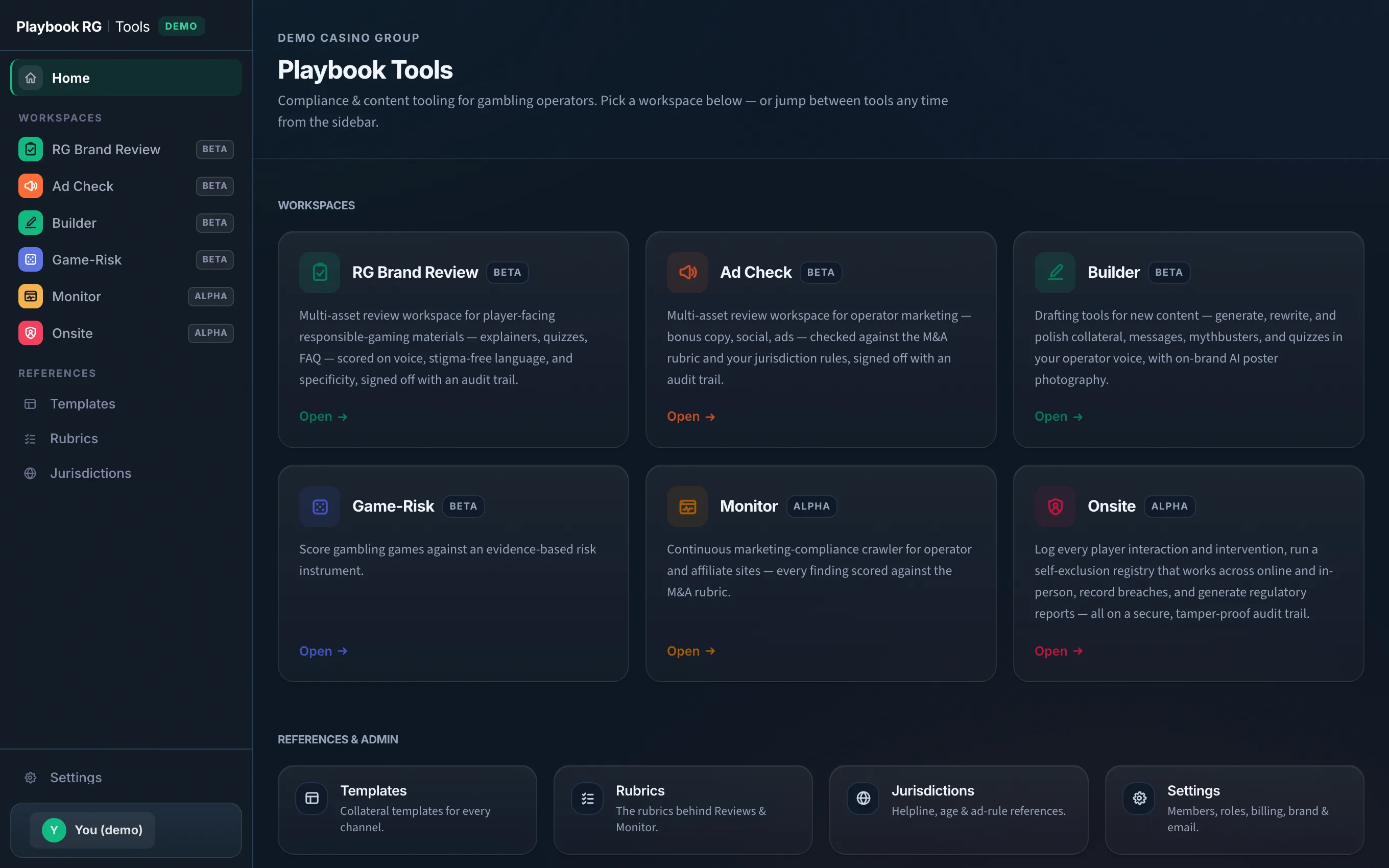Click the Templates reference card title
Screen dimensions: 1389x868
(373, 791)
